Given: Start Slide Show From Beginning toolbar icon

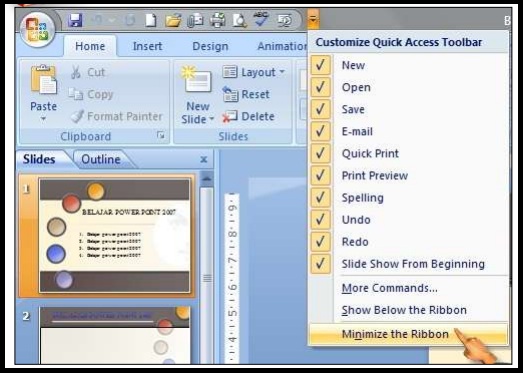Looking at the screenshot, I should (284, 21).
